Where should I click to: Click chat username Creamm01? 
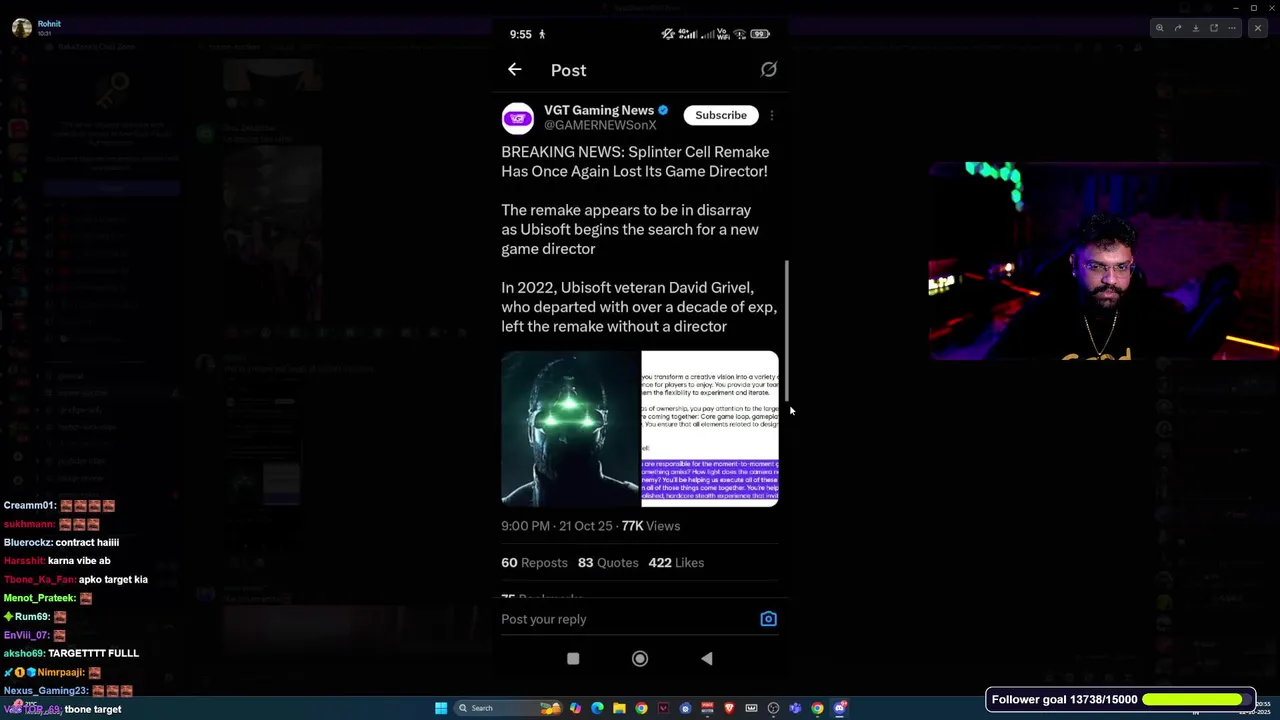[x=29, y=506]
